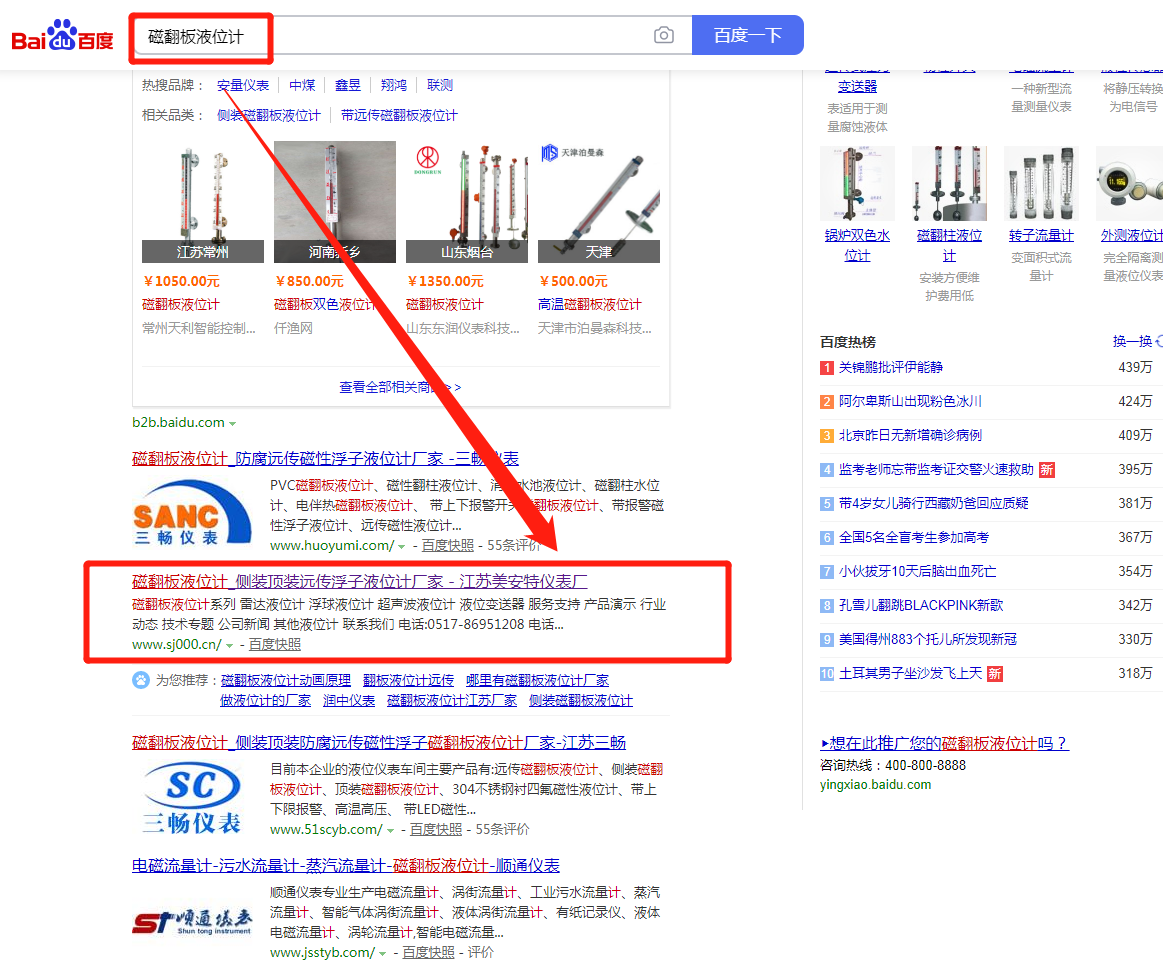Open 做液位计的厂家 suggestion
Screen dimensions: 1163x961
[266, 700]
